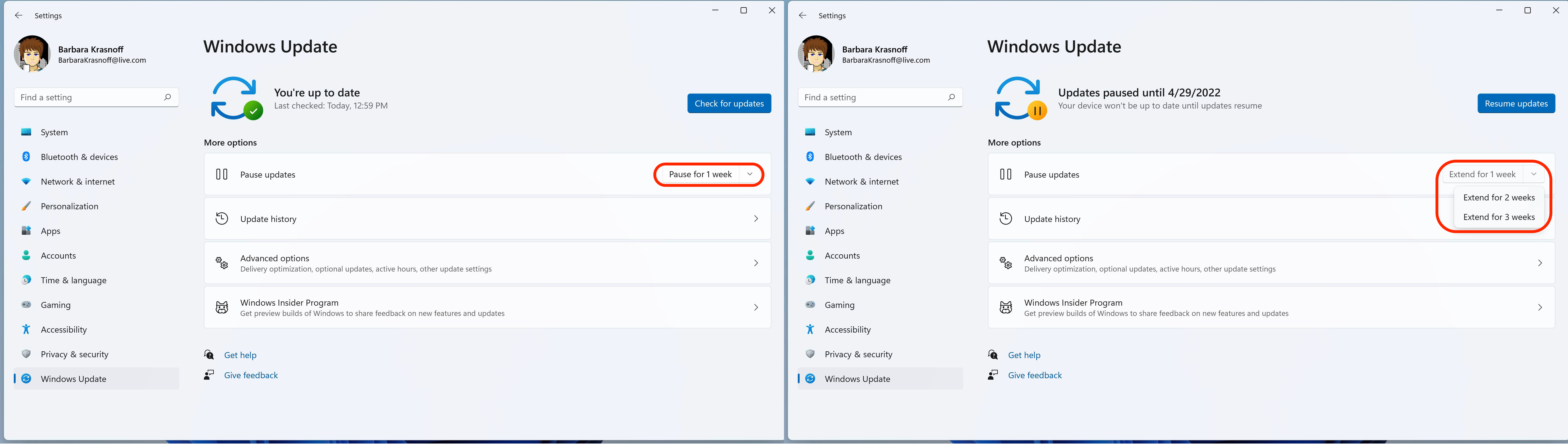Image resolution: width=1568 pixels, height=444 pixels.
Task: Click Privacy & security shield icon, left window
Action: point(26,354)
